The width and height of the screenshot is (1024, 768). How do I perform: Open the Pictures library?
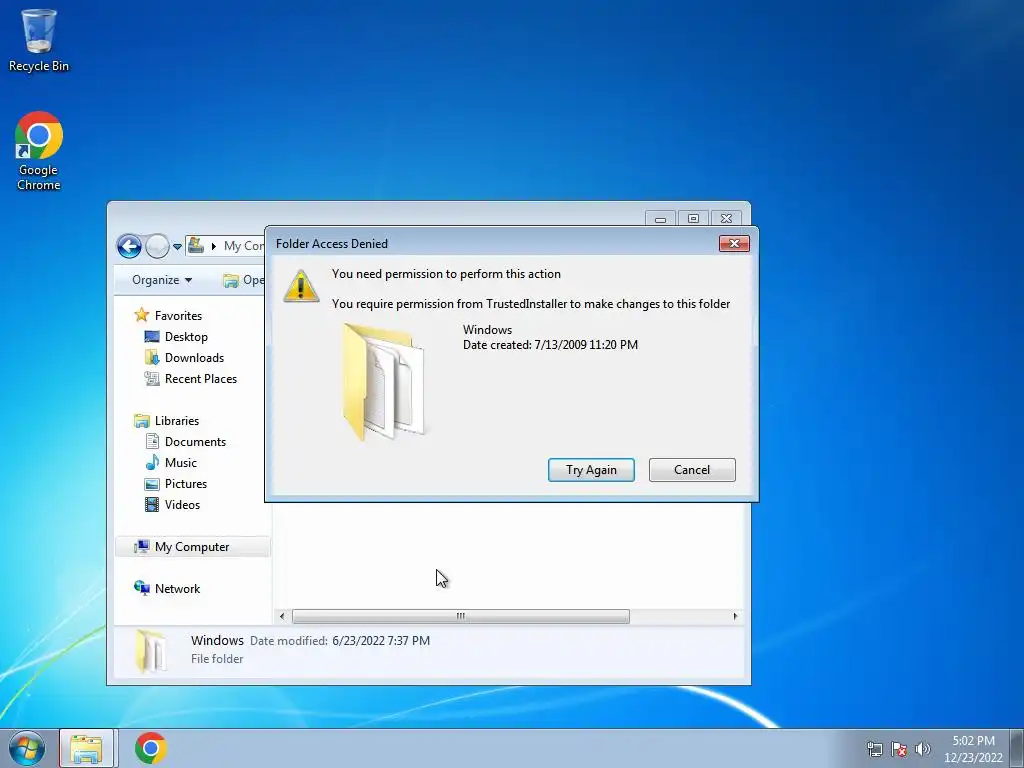point(185,483)
